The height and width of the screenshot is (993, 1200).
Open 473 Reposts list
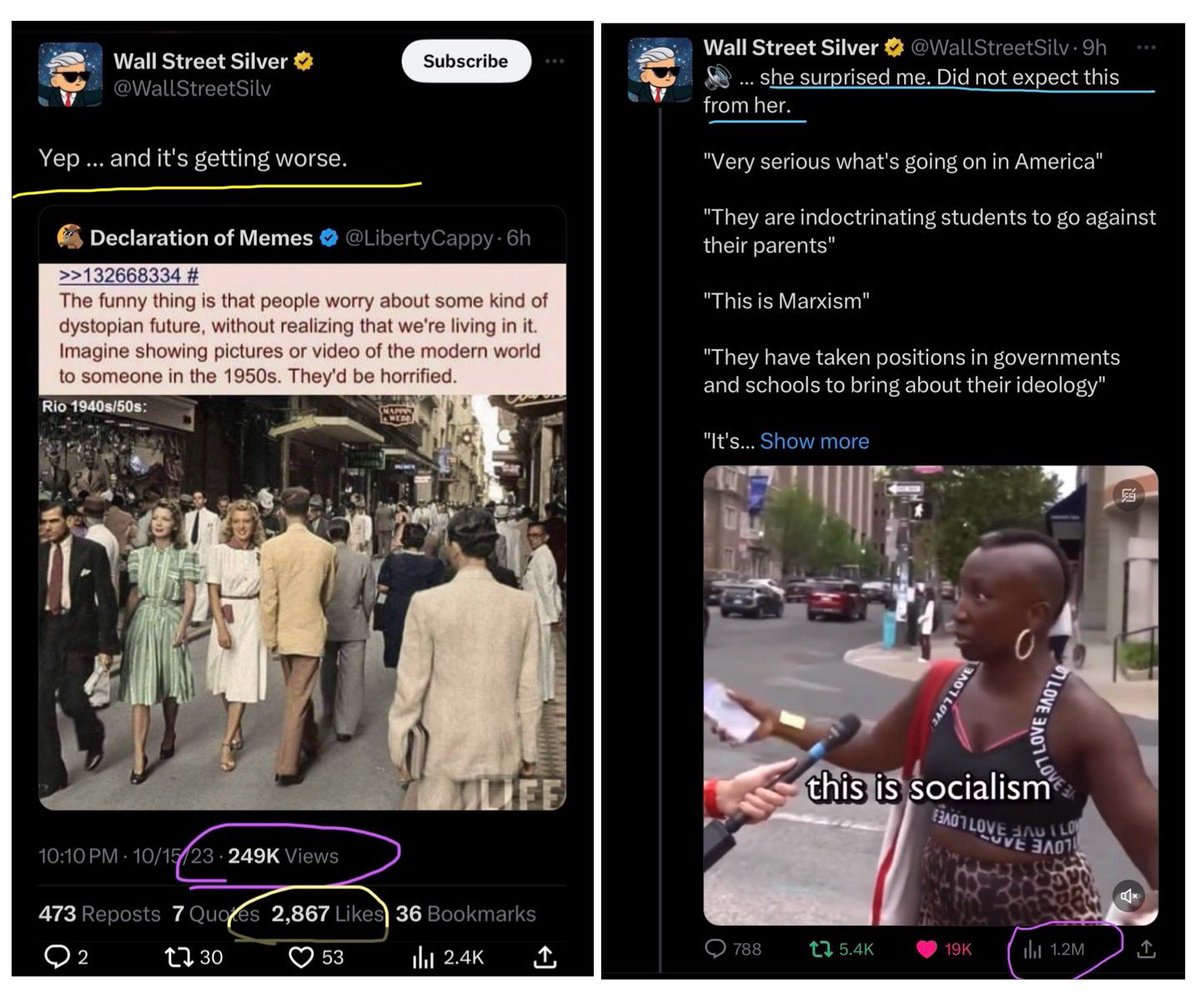(99, 914)
